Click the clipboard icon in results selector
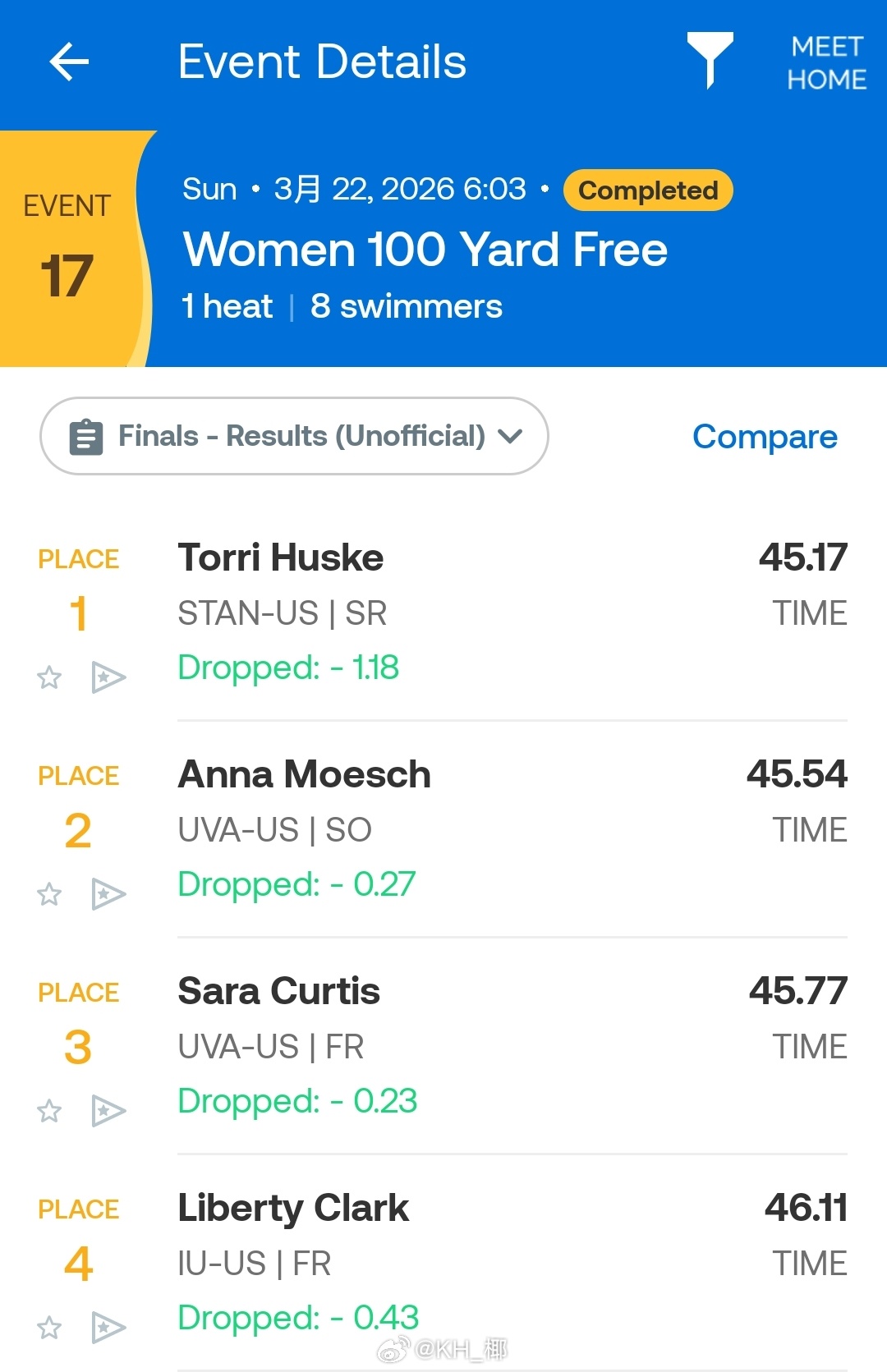887x1372 pixels. (86, 437)
